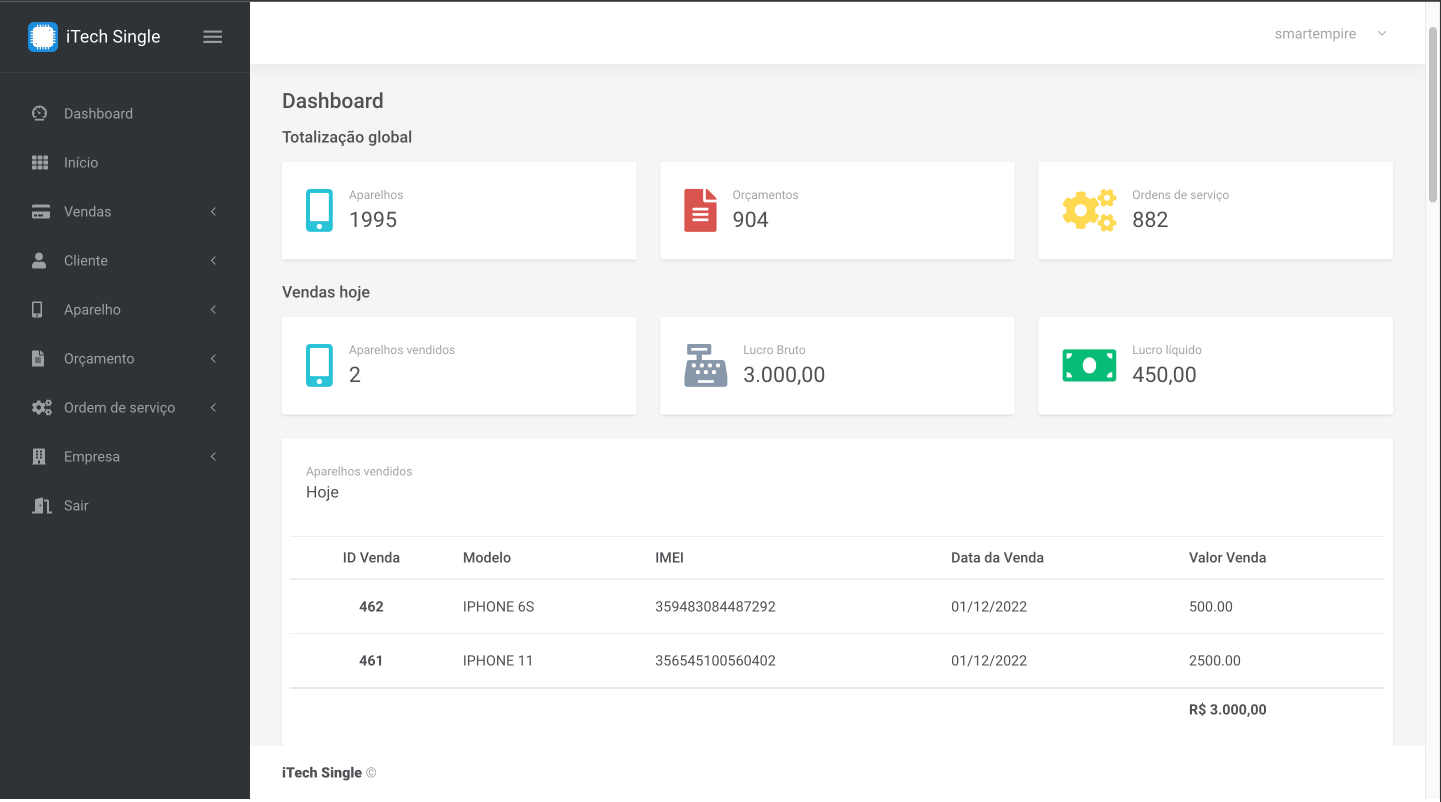This screenshot has height=802, width=1441.
Task: Expand the Empresa submenu chevron
Action: (213, 457)
